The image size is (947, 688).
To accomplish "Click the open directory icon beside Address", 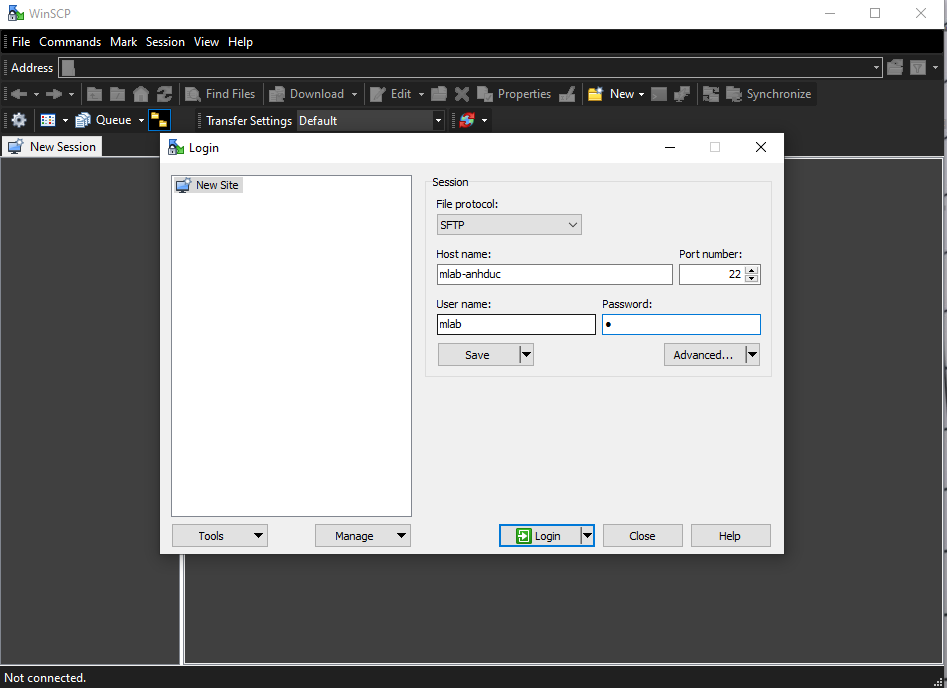I will (x=895, y=68).
